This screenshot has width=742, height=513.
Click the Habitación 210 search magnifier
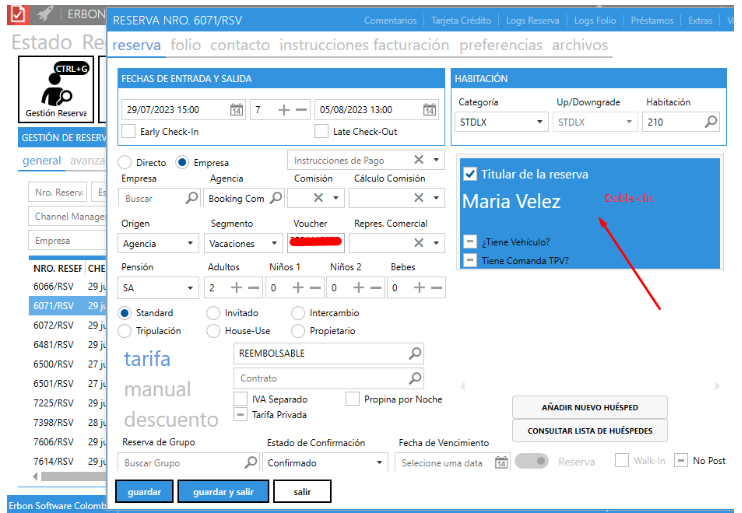[711, 122]
